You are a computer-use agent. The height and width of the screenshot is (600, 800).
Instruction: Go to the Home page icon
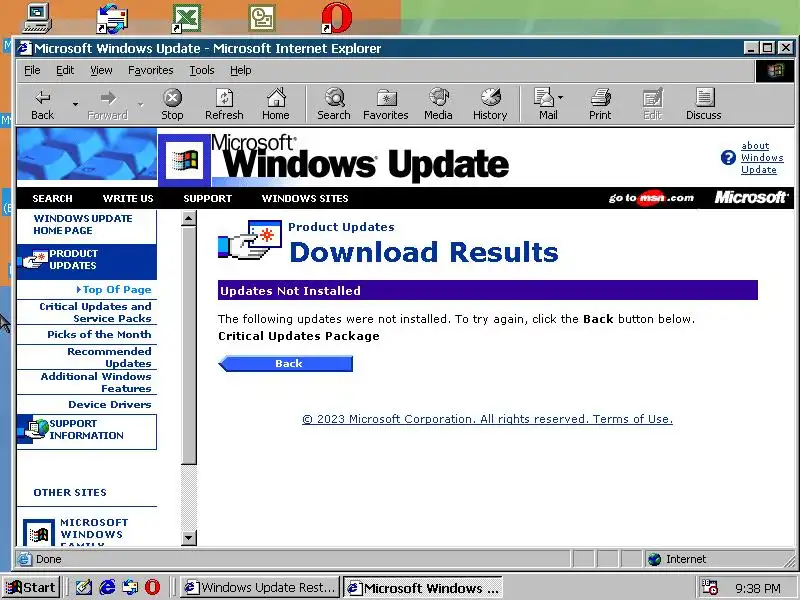point(276,97)
